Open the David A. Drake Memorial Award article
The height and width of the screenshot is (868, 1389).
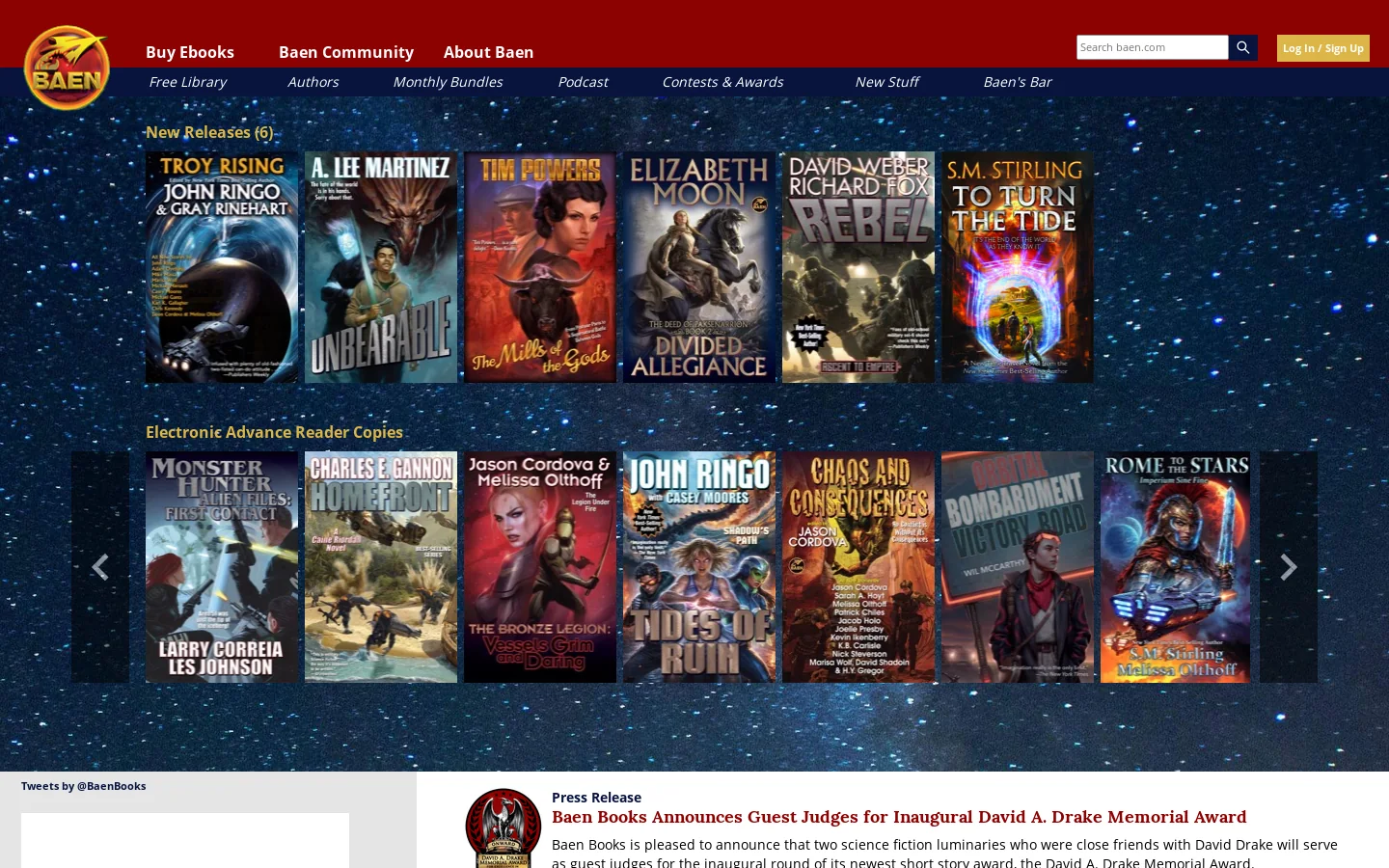pos(899,817)
